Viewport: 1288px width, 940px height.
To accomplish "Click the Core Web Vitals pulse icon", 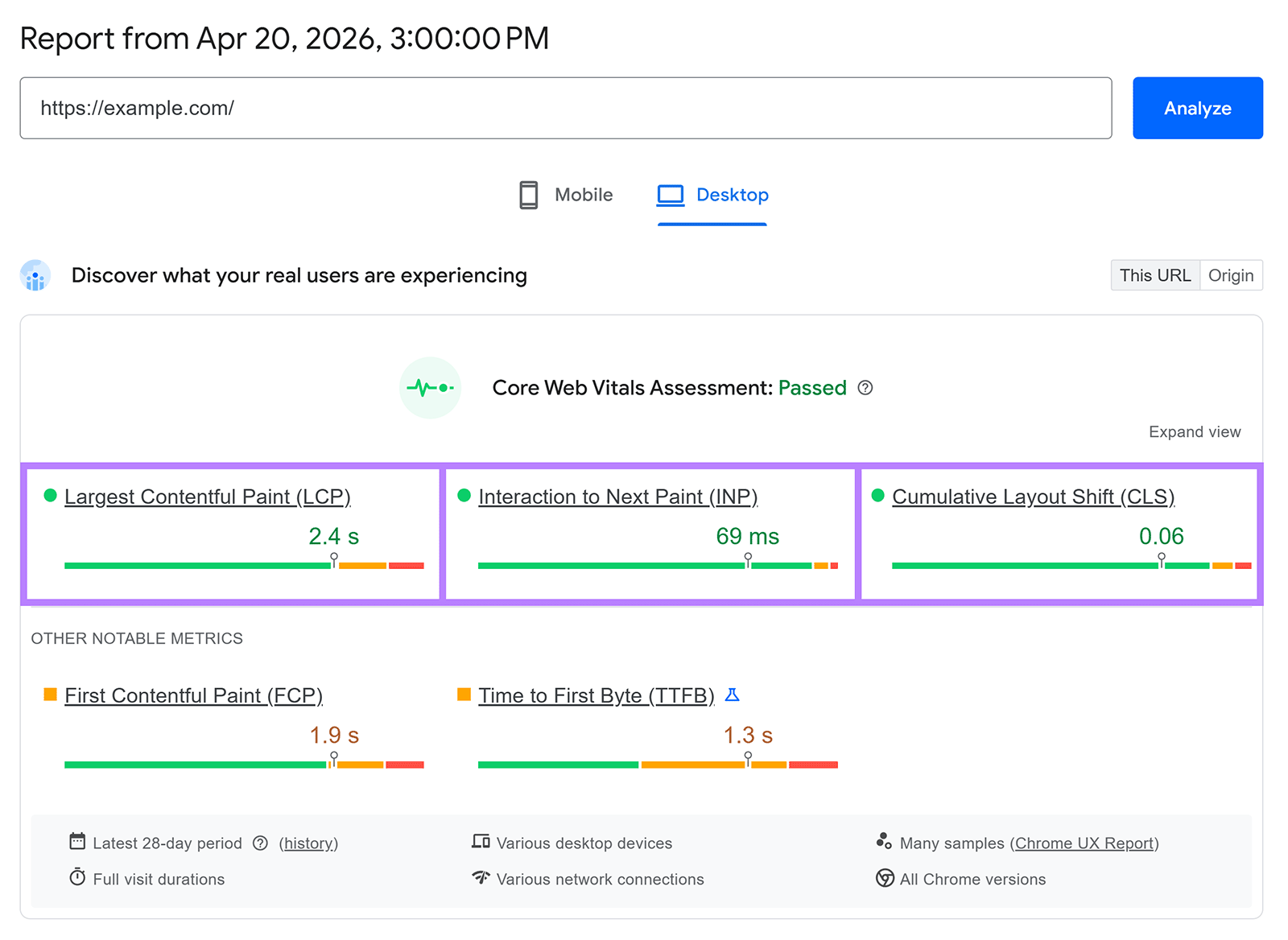I will 430,388.
